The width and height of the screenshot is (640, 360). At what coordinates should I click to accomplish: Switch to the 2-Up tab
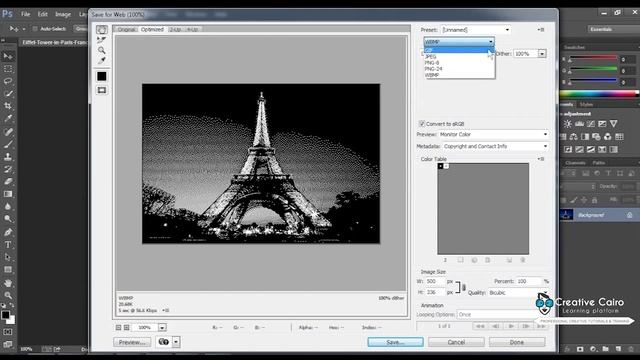[x=175, y=29]
